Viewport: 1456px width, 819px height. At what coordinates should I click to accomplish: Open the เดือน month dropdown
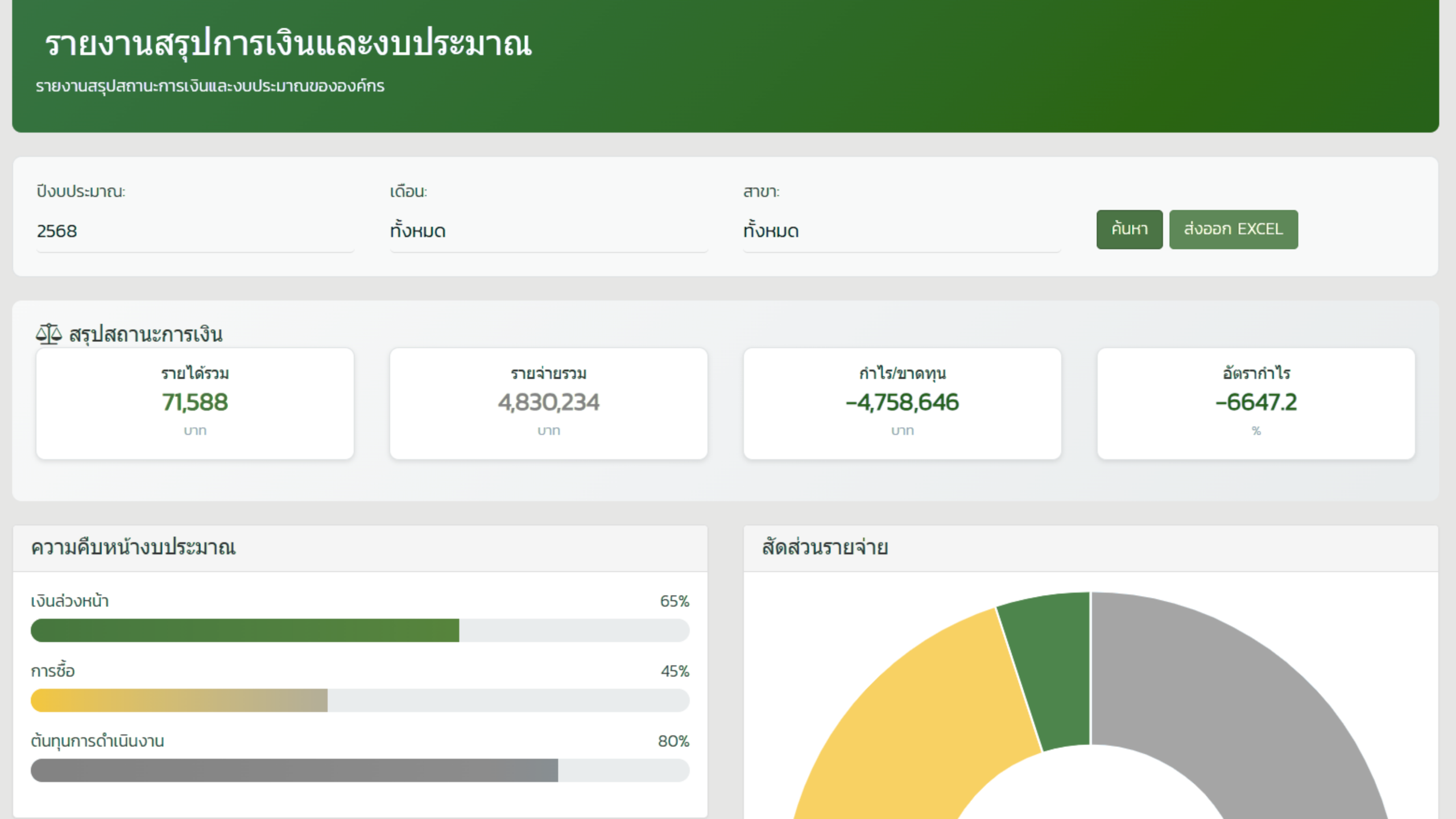[548, 231]
